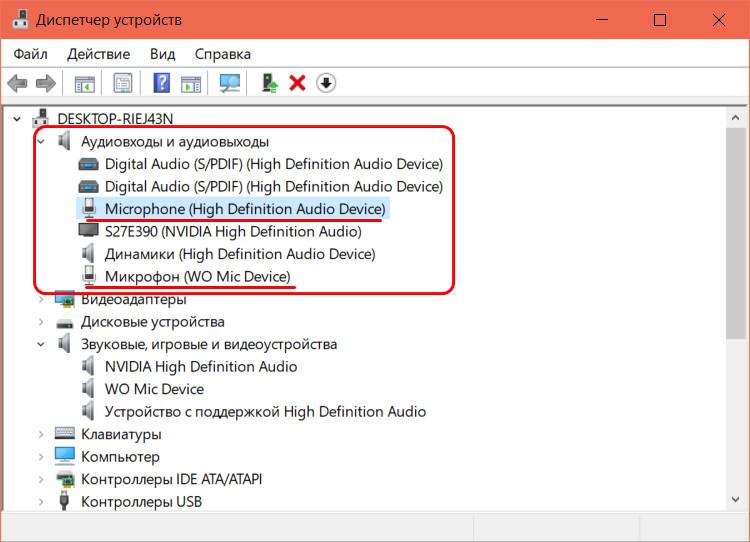Select S27E390 (NVIDIA High Definition Audio)
The height and width of the screenshot is (542, 750).
[233, 232]
